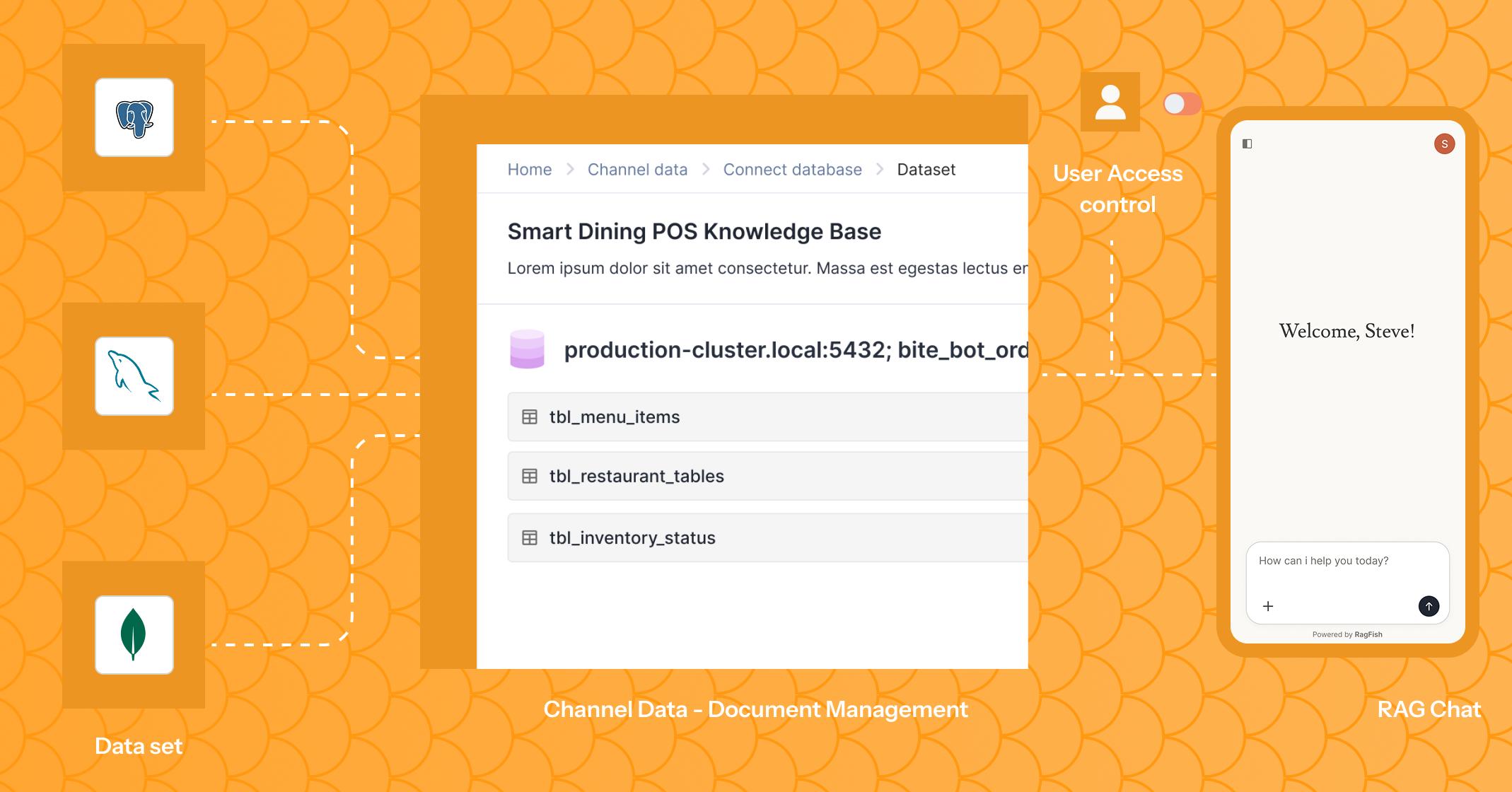Open the tbl_restaurant_tables table row

[767, 476]
